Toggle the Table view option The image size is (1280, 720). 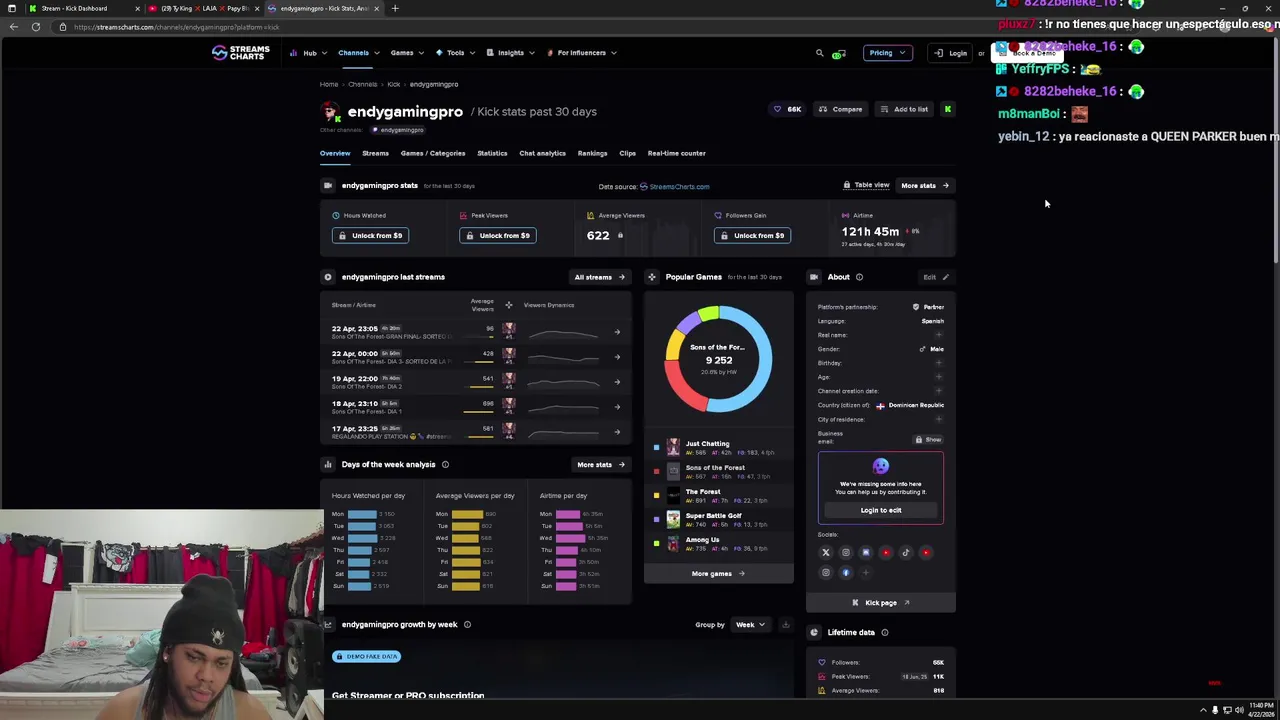pos(866,185)
